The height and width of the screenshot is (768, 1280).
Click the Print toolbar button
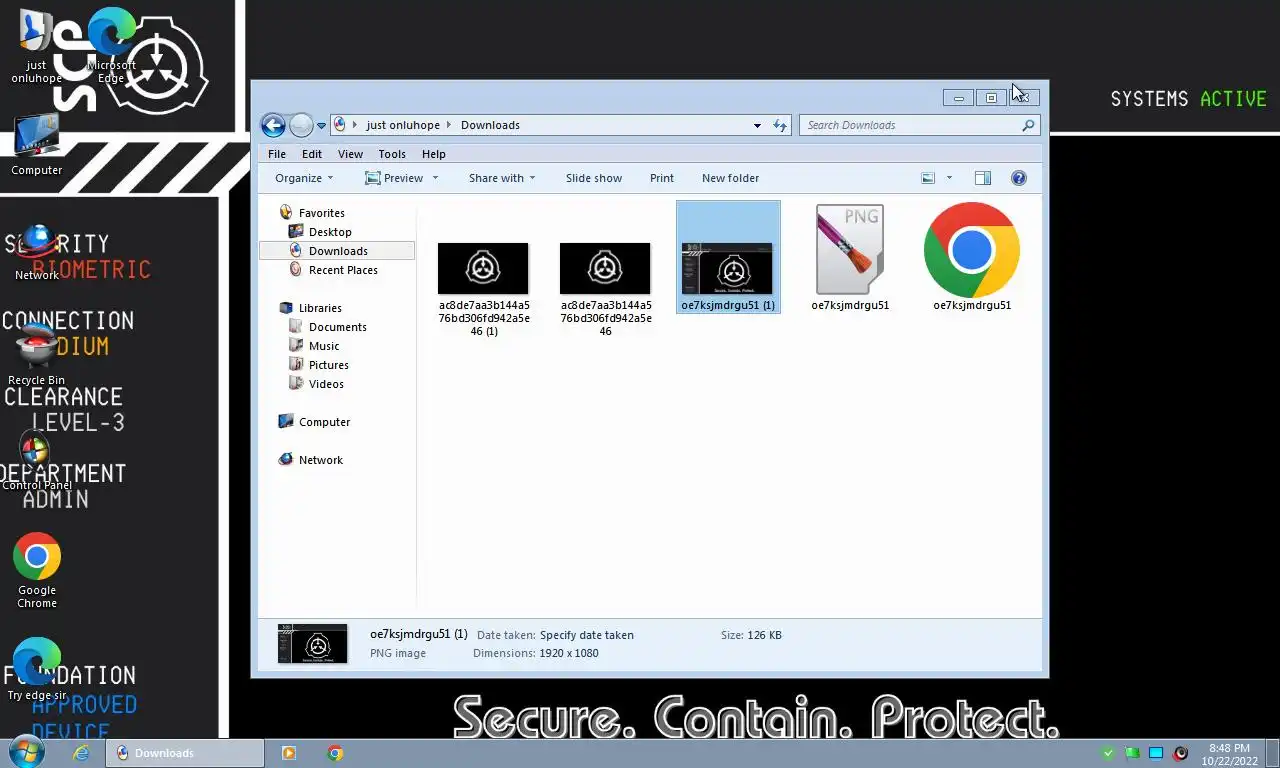point(662,178)
